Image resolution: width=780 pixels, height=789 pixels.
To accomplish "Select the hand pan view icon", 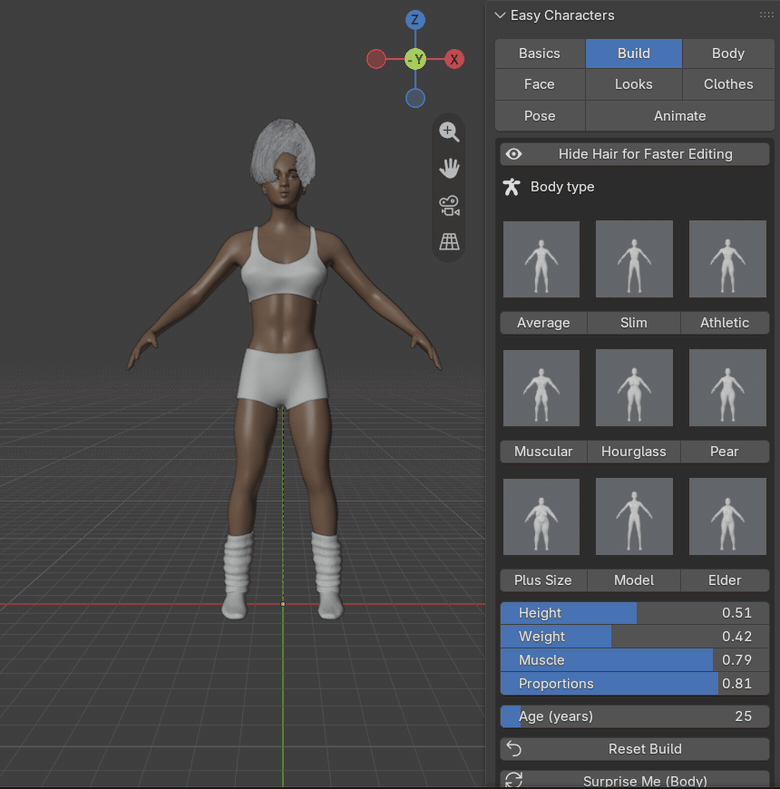I will coord(449,169).
